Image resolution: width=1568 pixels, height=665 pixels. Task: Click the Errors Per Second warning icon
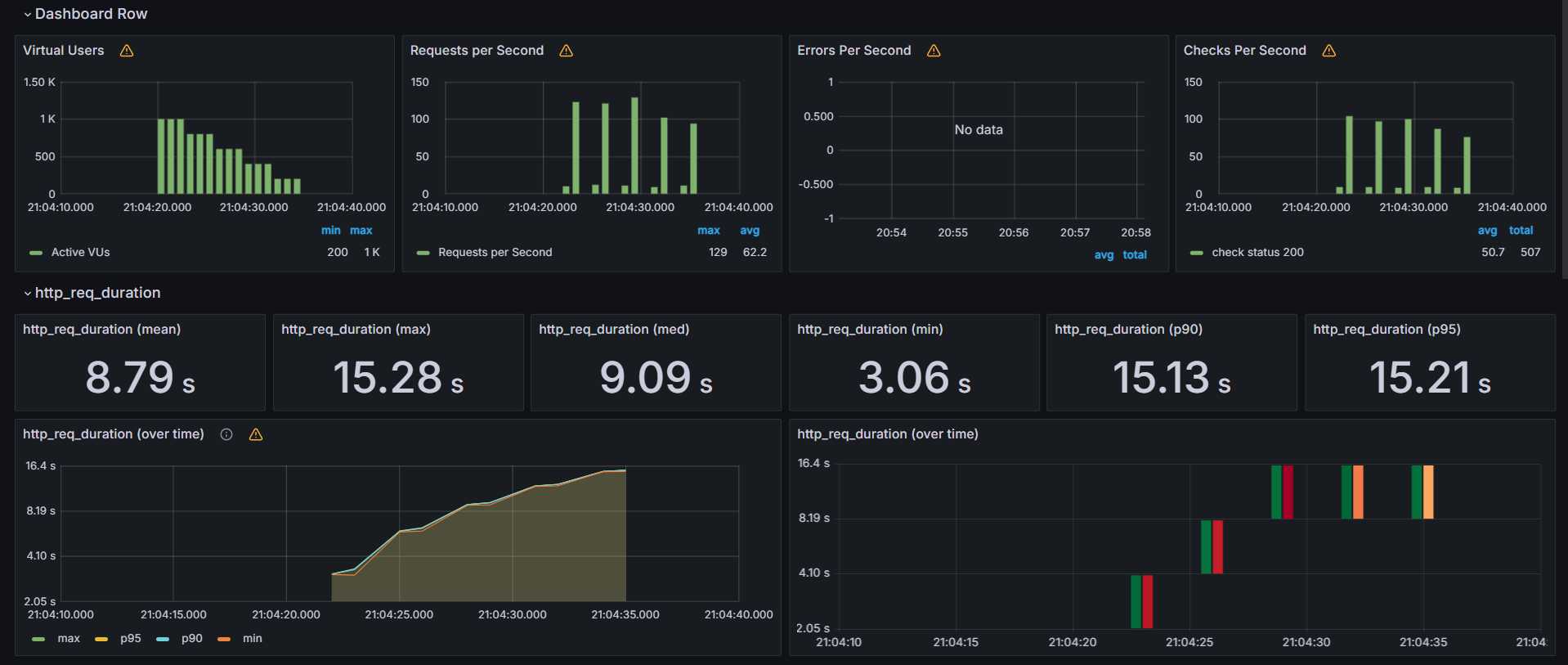[934, 51]
